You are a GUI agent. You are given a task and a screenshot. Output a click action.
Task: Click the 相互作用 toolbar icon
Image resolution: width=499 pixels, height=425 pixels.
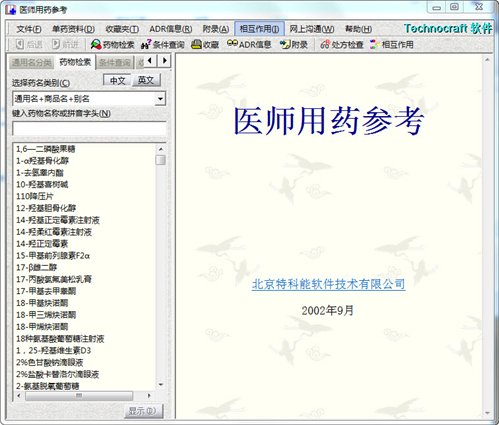(392, 44)
